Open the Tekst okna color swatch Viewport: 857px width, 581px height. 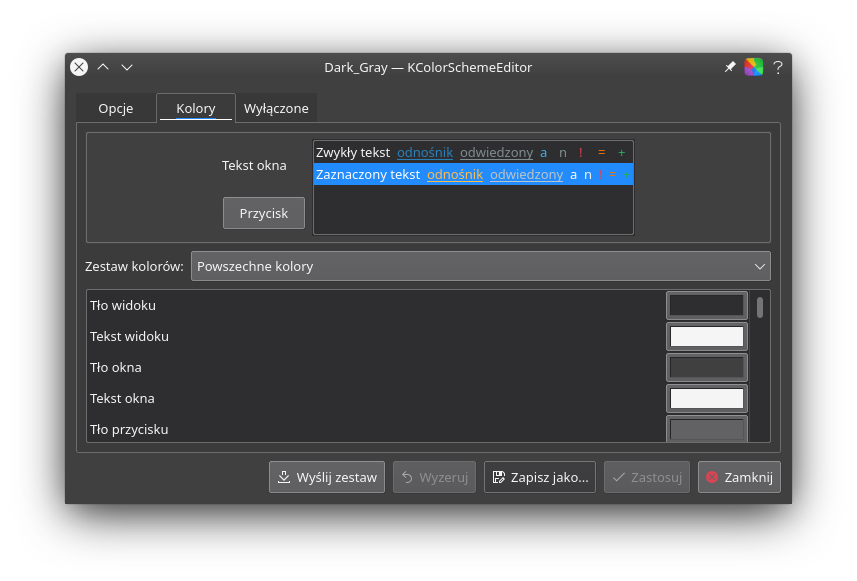[707, 398]
